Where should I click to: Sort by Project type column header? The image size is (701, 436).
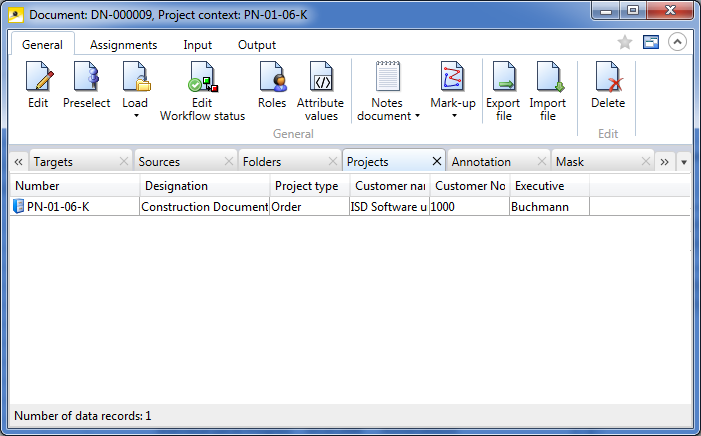pyautogui.click(x=310, y=186)
